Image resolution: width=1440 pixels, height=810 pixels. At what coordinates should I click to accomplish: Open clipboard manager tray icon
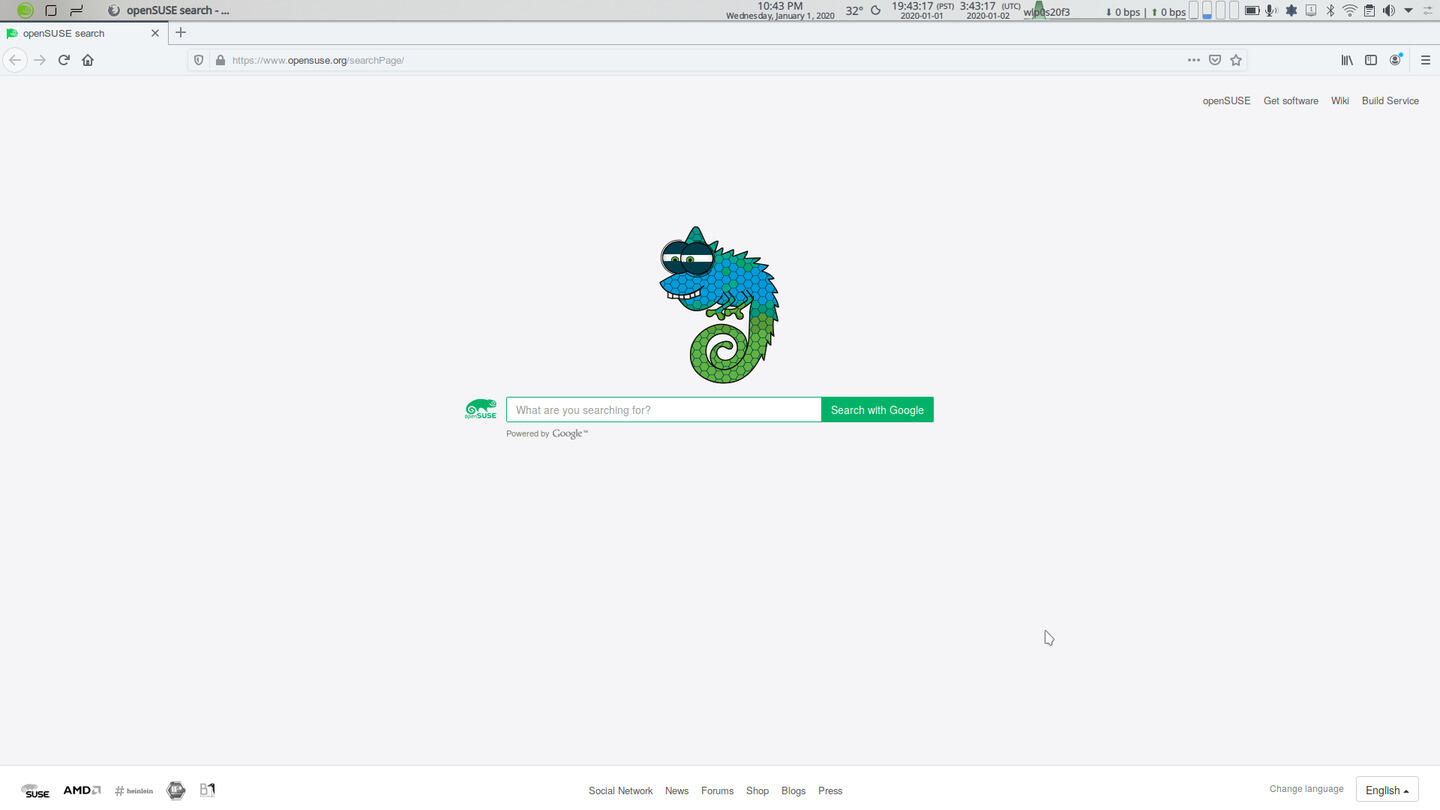tap(1369, 11)
